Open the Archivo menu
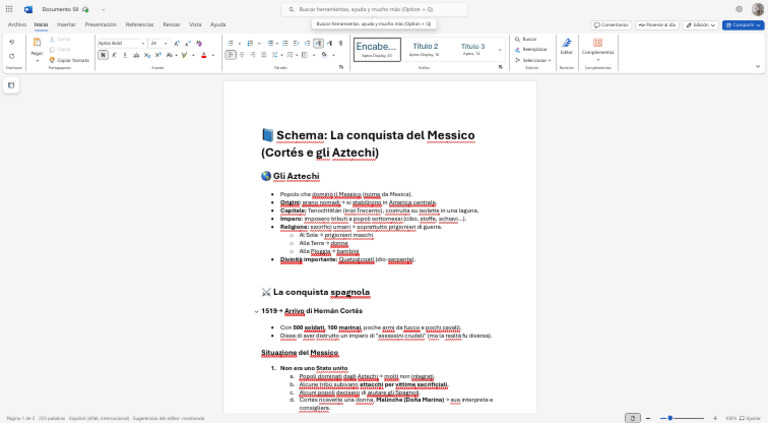Image resolution: width=768 pixels, height=423 pixels. coord(17,24)
